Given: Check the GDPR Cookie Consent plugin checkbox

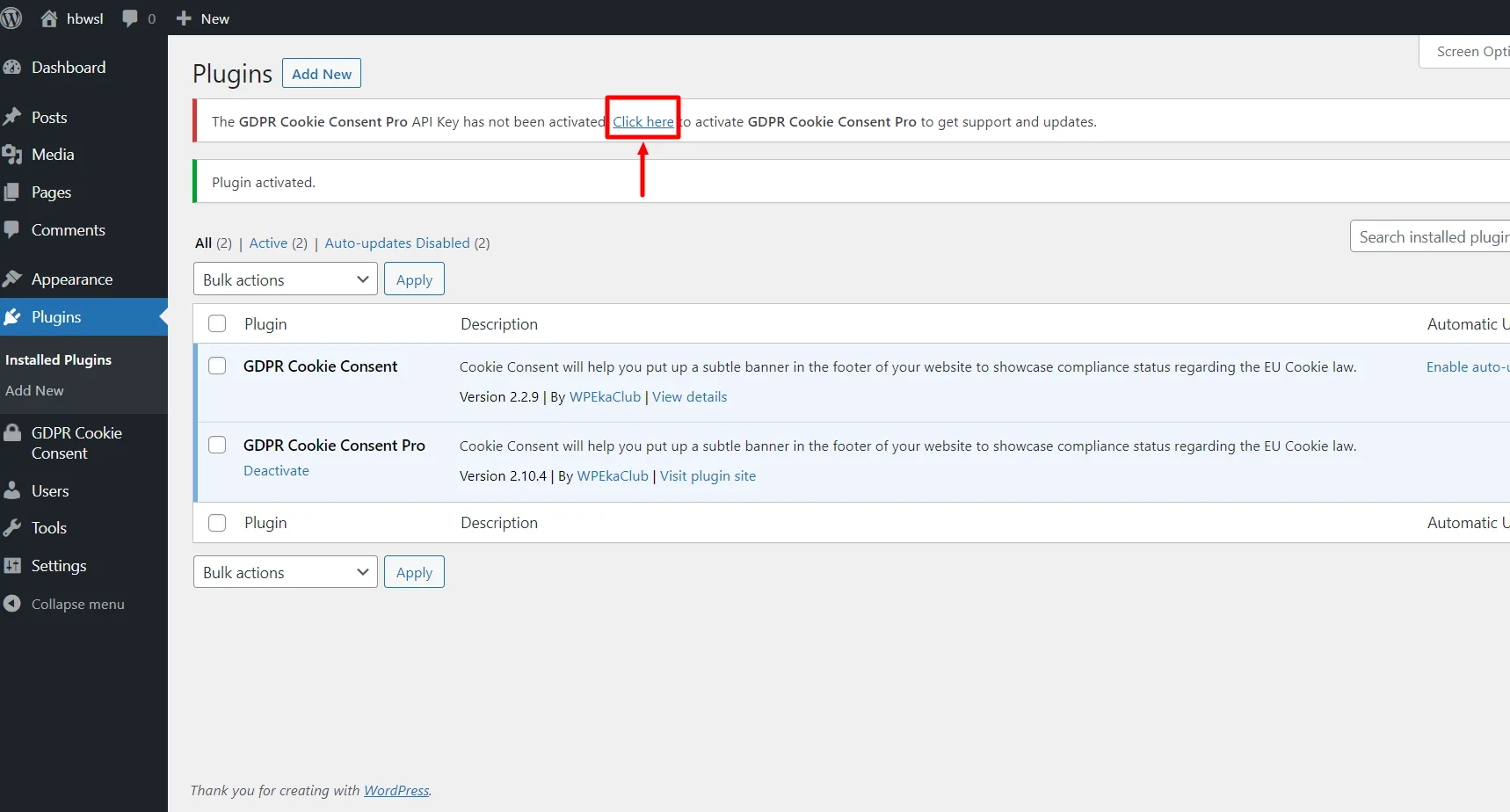Looking at the screenshot, I should coord(217,366).
